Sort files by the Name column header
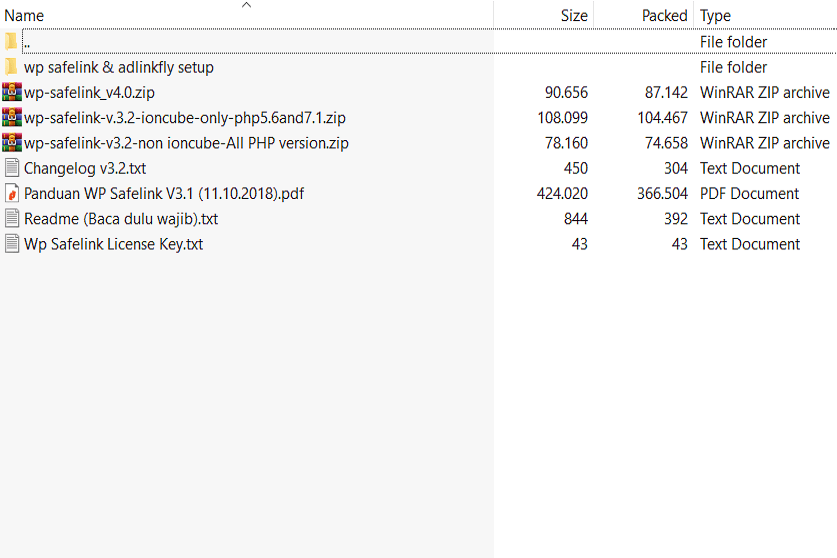Screen dimensions: 837x558 pos(25,16)
